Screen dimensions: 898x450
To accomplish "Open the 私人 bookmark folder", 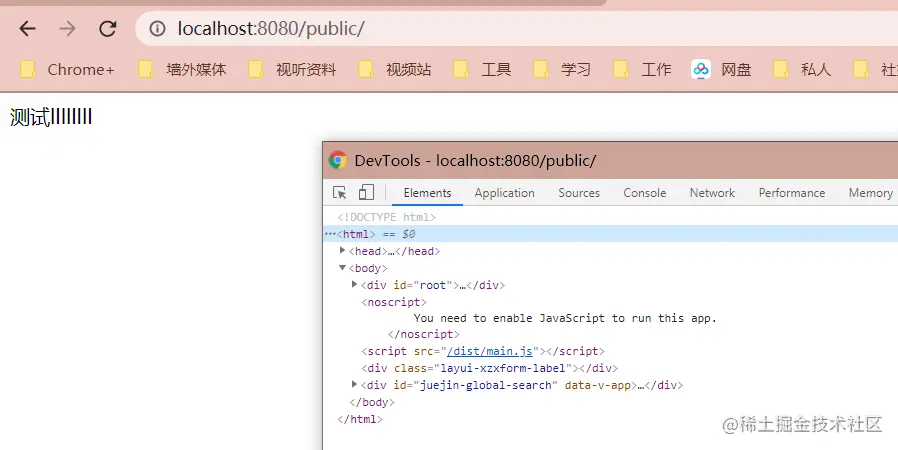I will pos(802,70).
